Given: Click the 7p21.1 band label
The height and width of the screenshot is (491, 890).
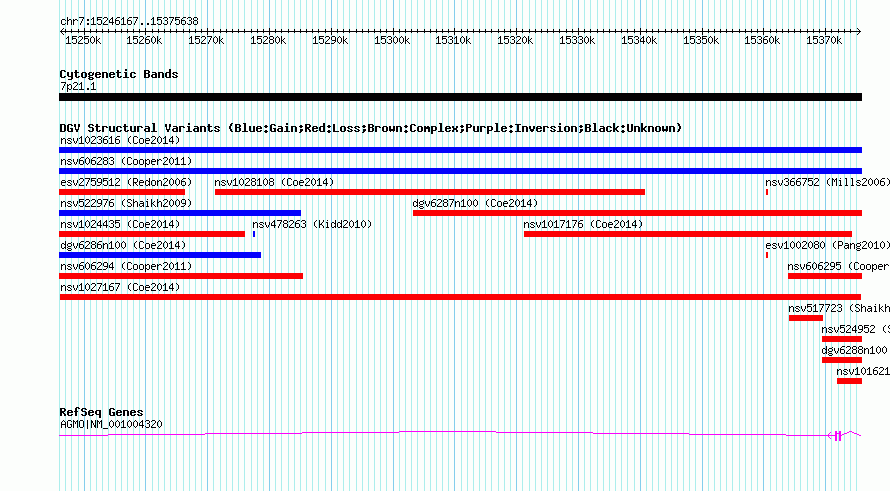Looking at the screenshot, I should [x=78, y=86].
